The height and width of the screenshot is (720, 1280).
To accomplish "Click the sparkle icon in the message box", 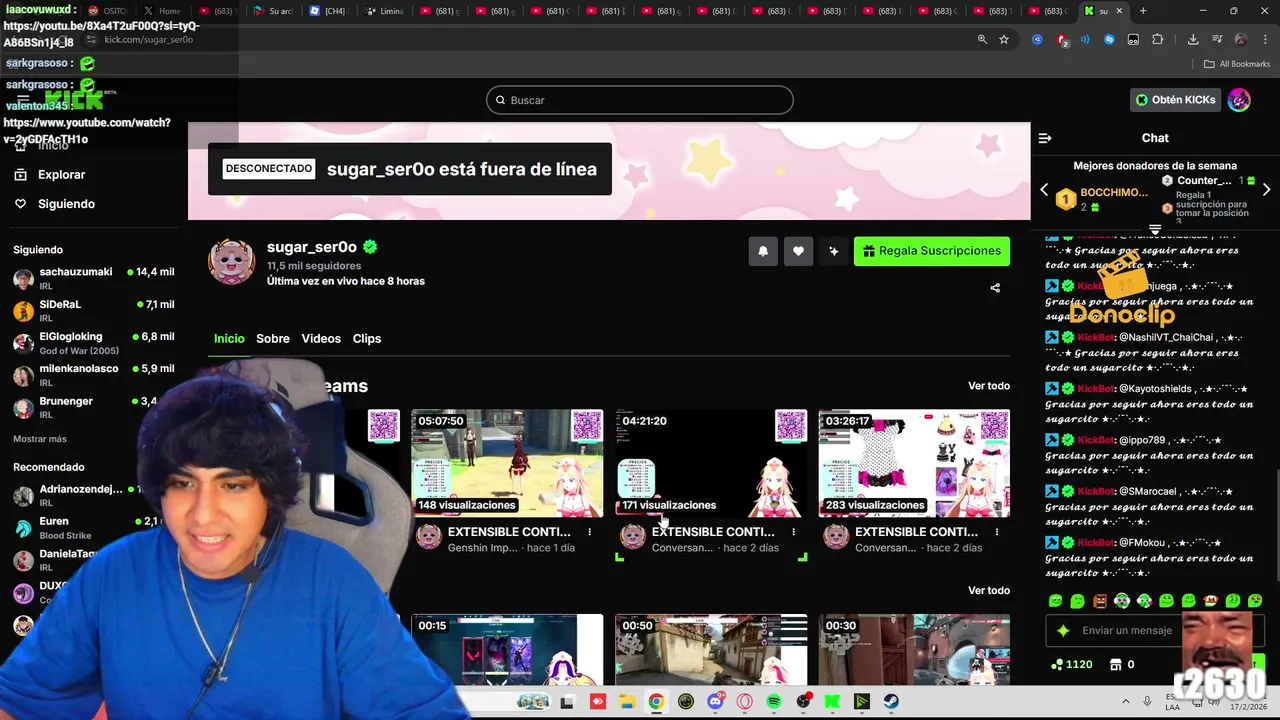I will coord(1063,631).
